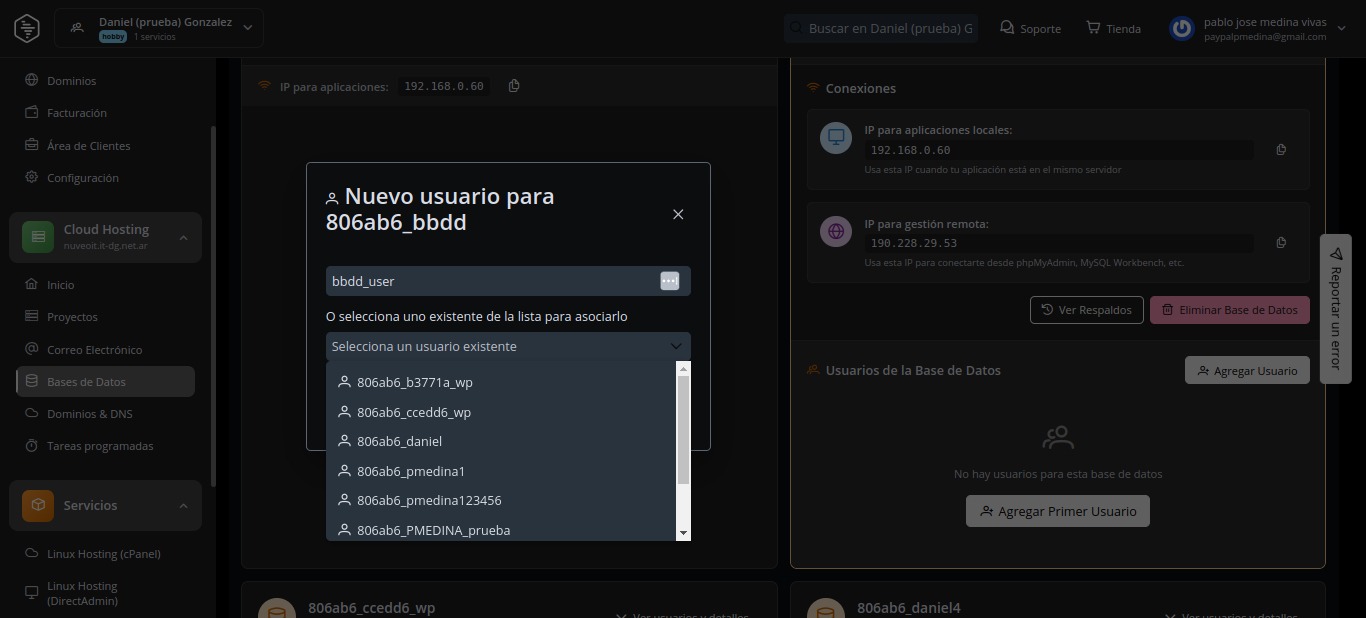
Task: Click the Agregar Primer Usuario button
Action: click(1057, 511)
